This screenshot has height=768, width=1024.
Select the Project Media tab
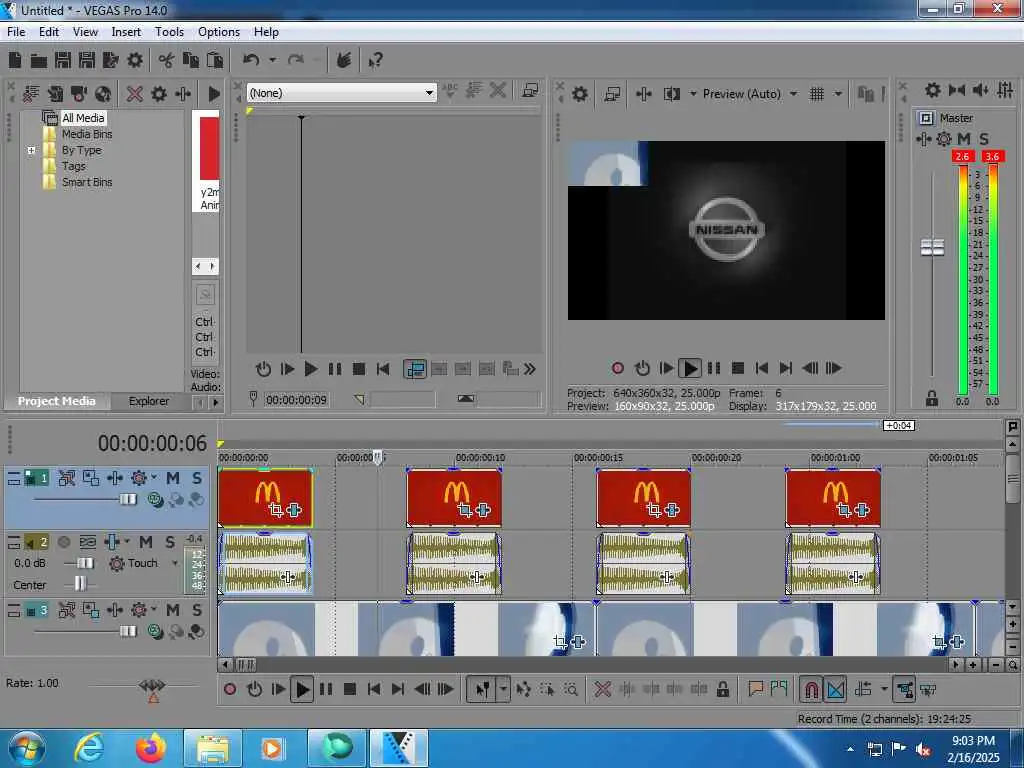coord(57,401)
